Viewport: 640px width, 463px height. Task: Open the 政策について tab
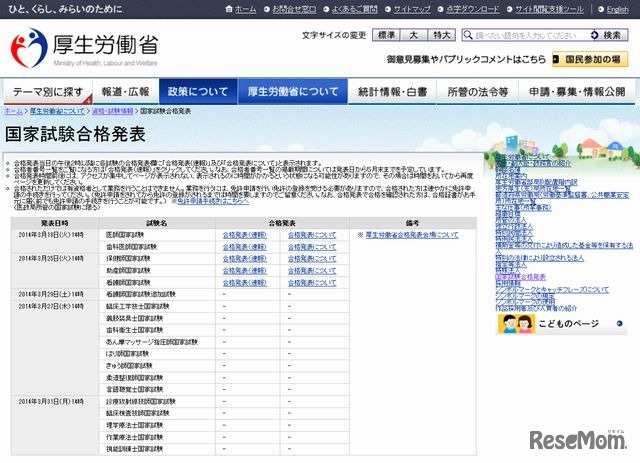pyautogui.click(x=198, y=92)
